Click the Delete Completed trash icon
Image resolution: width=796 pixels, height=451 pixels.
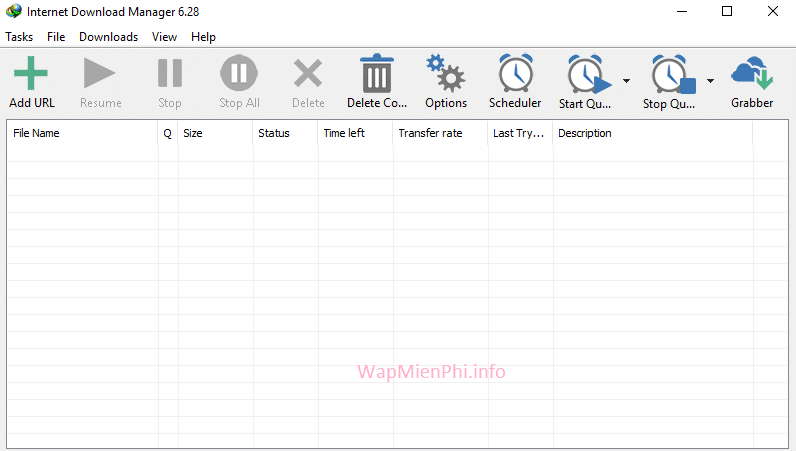pyautogui.click(x=377, y=73)
